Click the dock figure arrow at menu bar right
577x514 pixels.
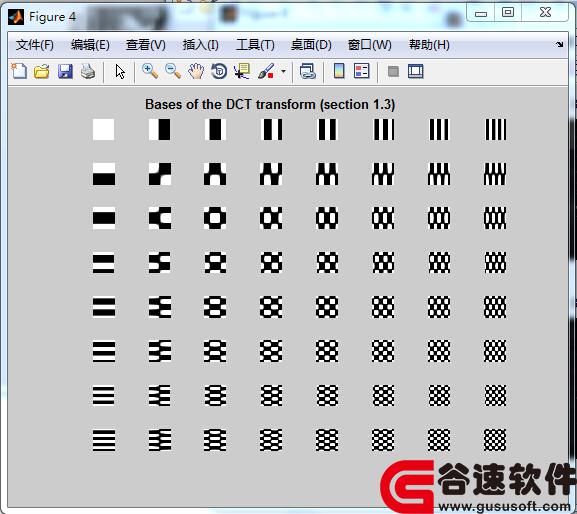coord(559,45)
